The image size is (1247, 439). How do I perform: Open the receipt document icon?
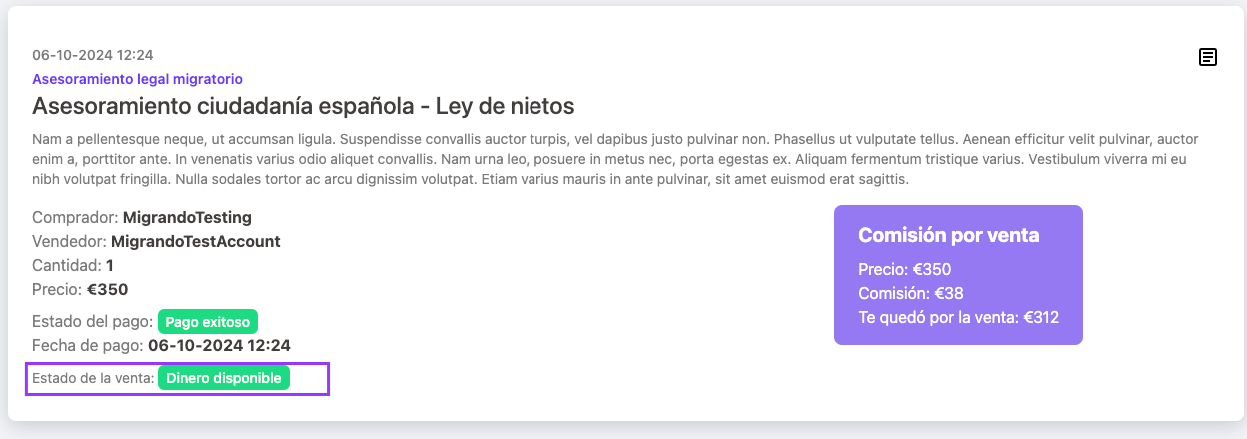pyautogui.click(x=1208, y=57)
